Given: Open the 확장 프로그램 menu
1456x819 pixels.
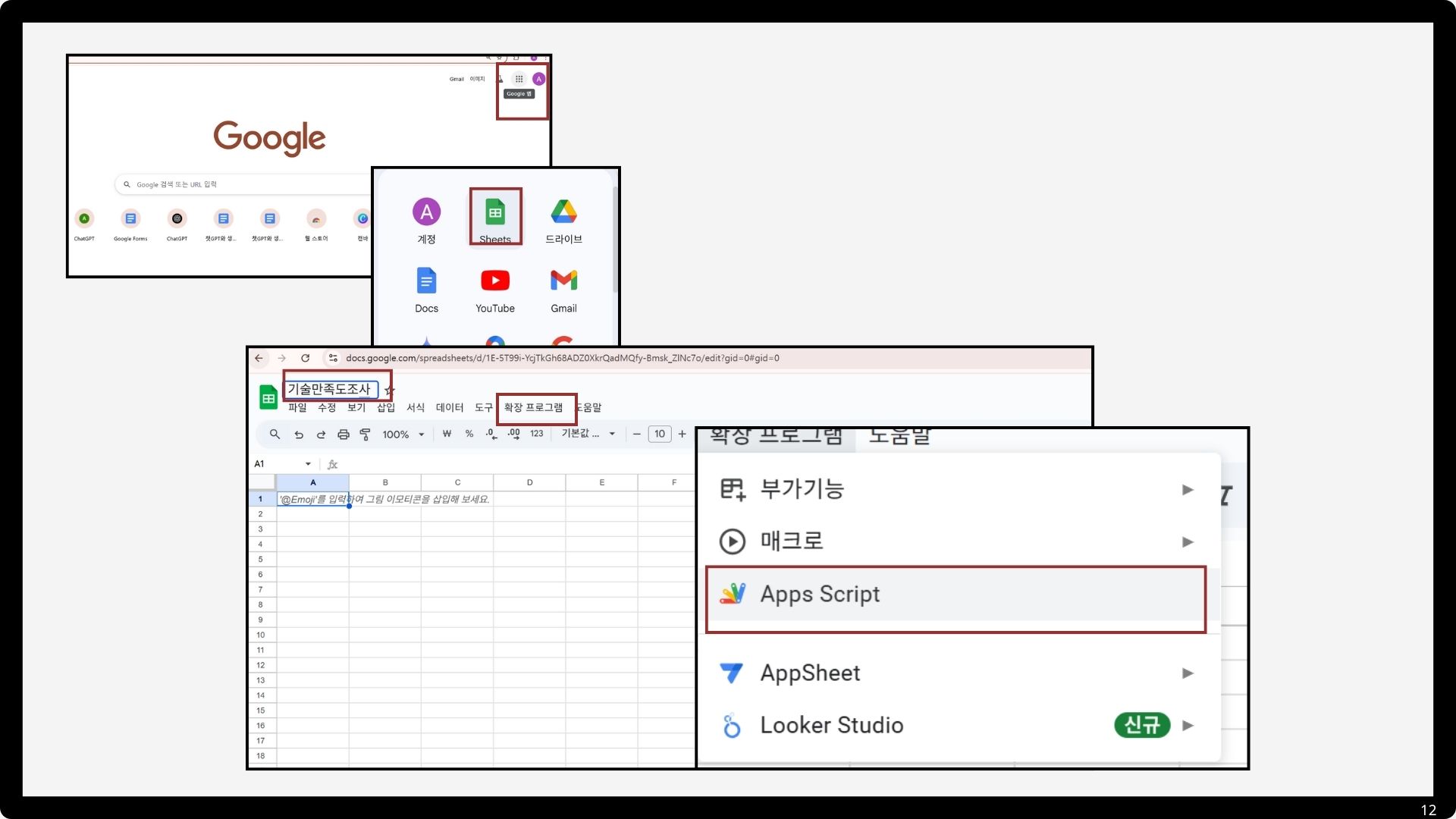Looking at the screenshot, I should click(x=533, y=408).
